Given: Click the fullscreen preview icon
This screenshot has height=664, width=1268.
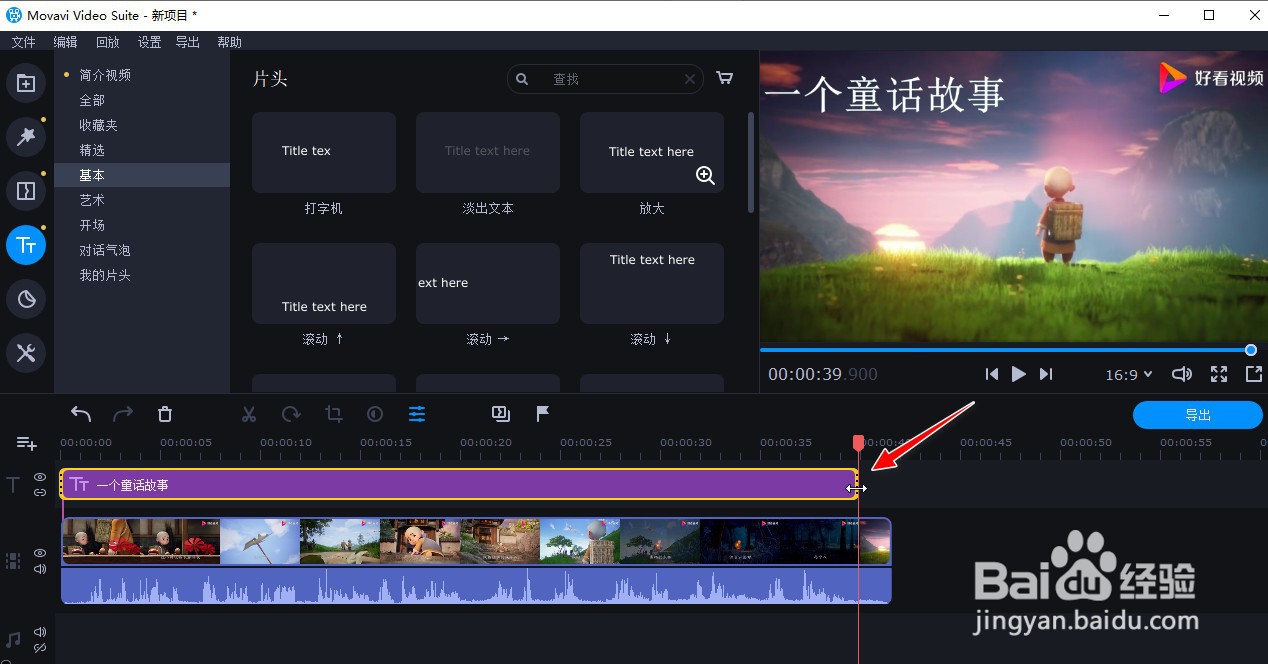Looking at the screenshot, I should coord(1219,374).
